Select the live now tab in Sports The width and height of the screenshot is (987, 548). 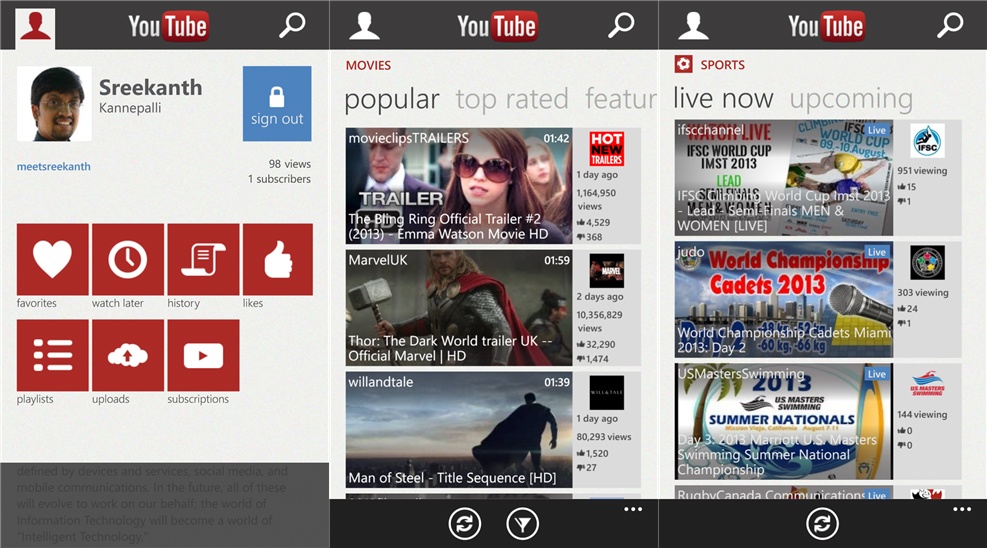[723, 98]
